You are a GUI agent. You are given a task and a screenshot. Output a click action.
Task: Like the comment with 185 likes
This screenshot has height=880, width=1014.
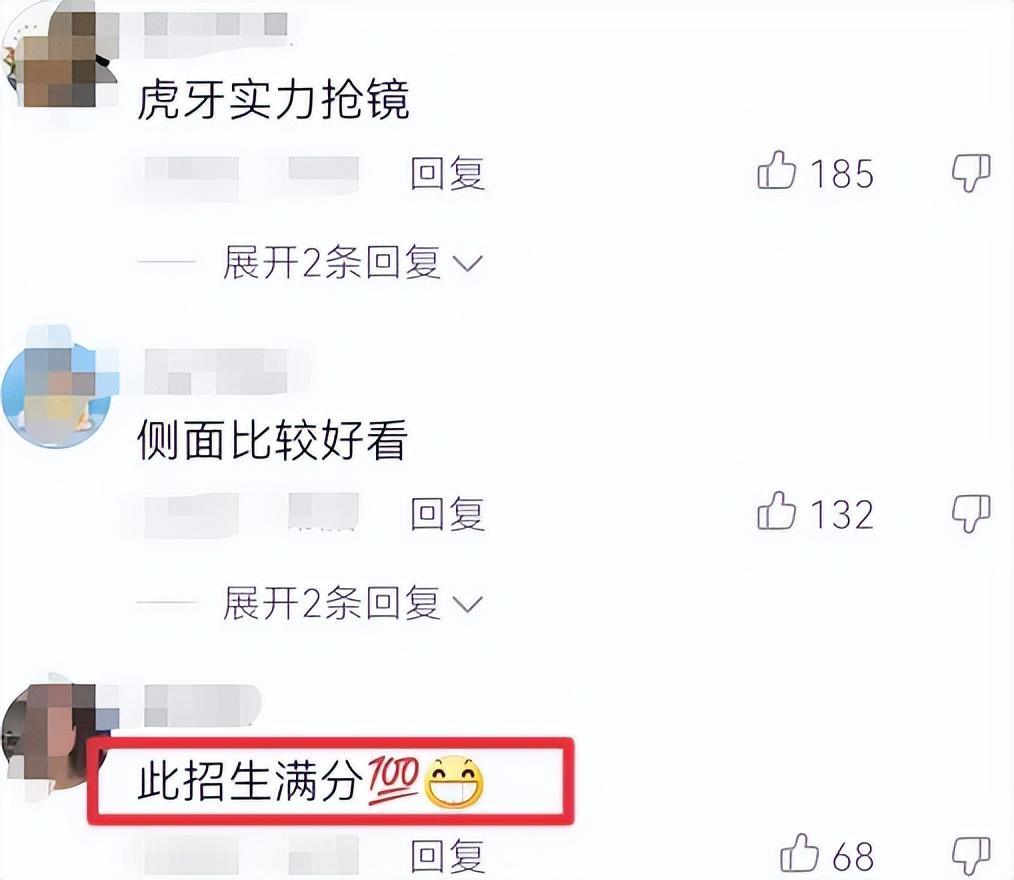[777, 170]
